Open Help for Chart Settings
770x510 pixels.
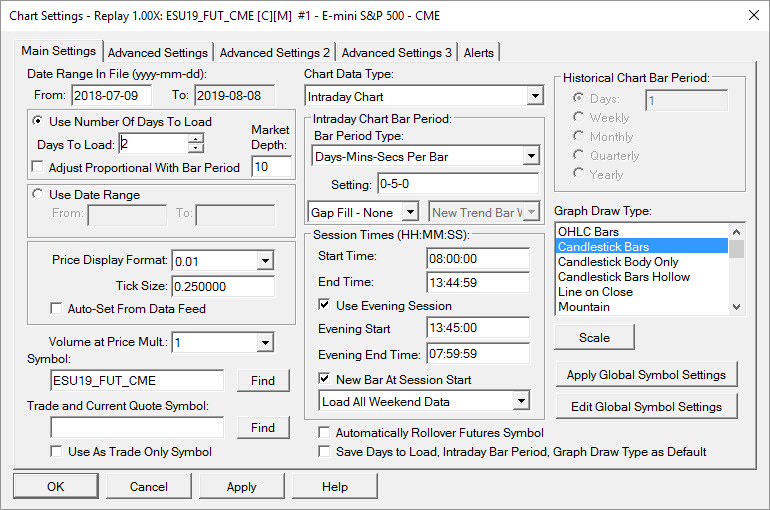coord(335,486)
